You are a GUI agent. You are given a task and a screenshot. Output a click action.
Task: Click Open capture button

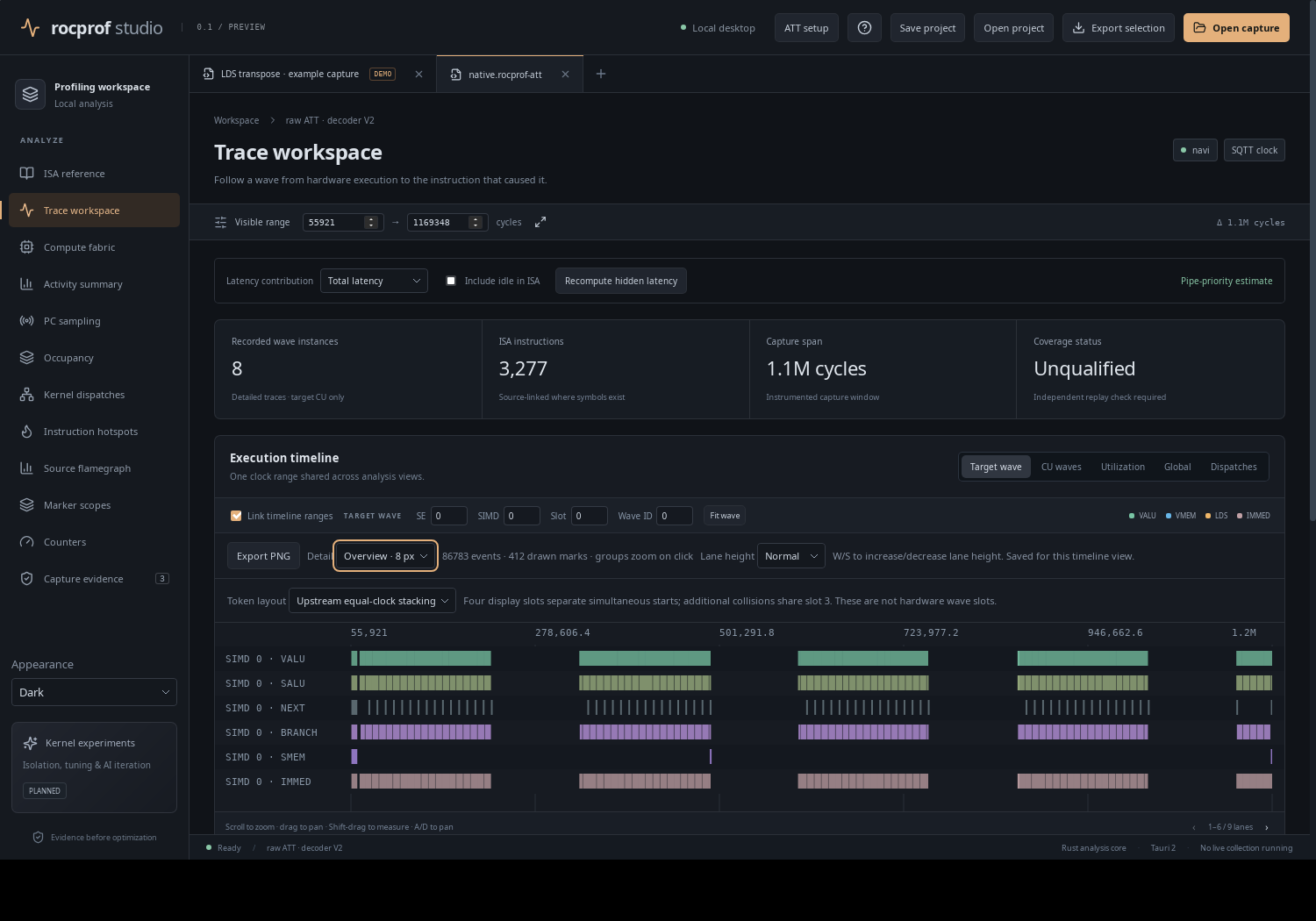tap(1236, 28)
